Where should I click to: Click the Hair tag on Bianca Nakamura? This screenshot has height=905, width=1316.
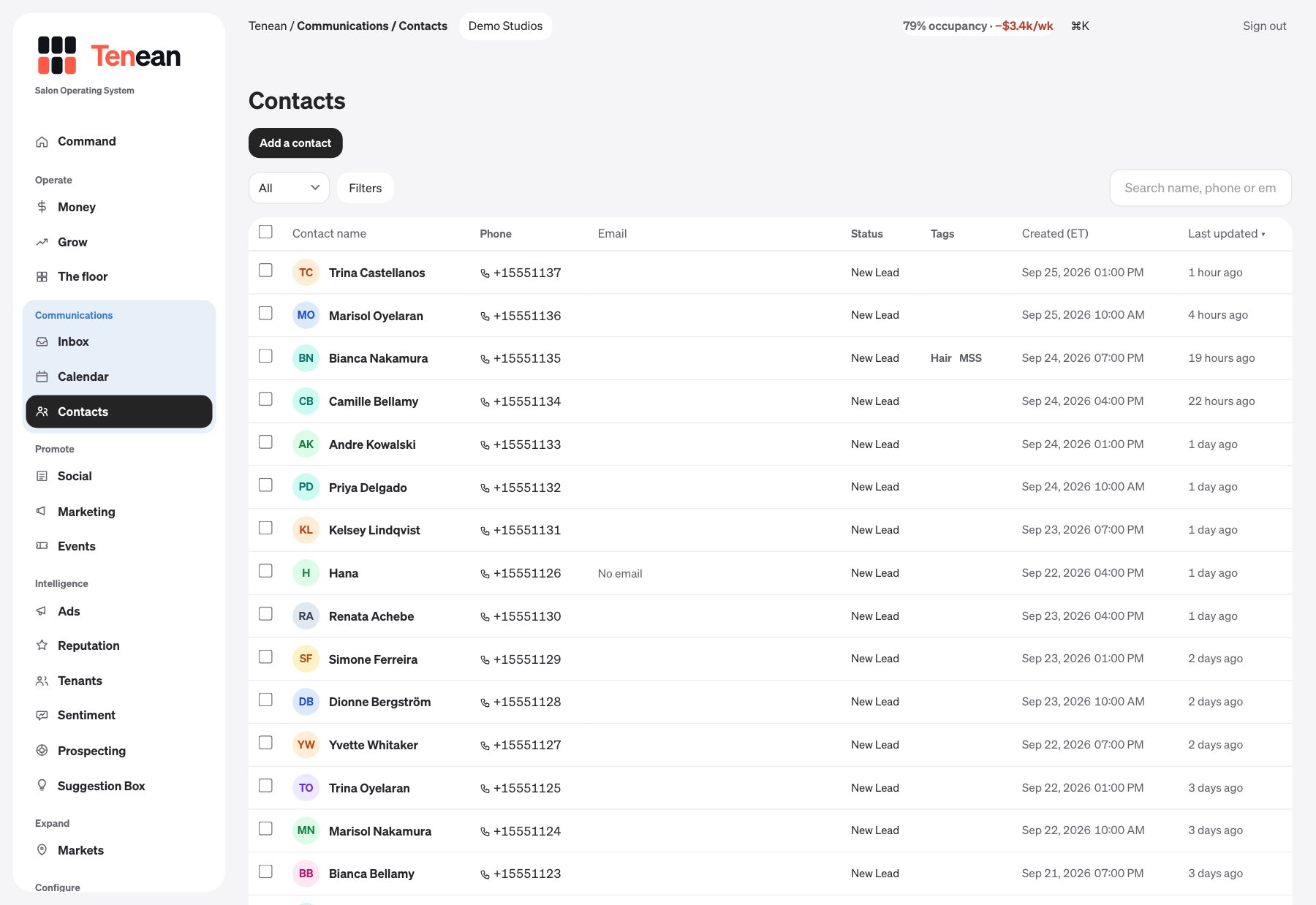(941, 358)
